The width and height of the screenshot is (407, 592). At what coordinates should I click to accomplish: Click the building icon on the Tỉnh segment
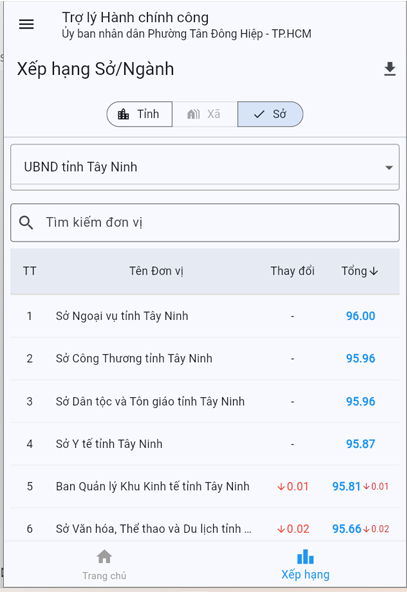click(x=123, y=114)
